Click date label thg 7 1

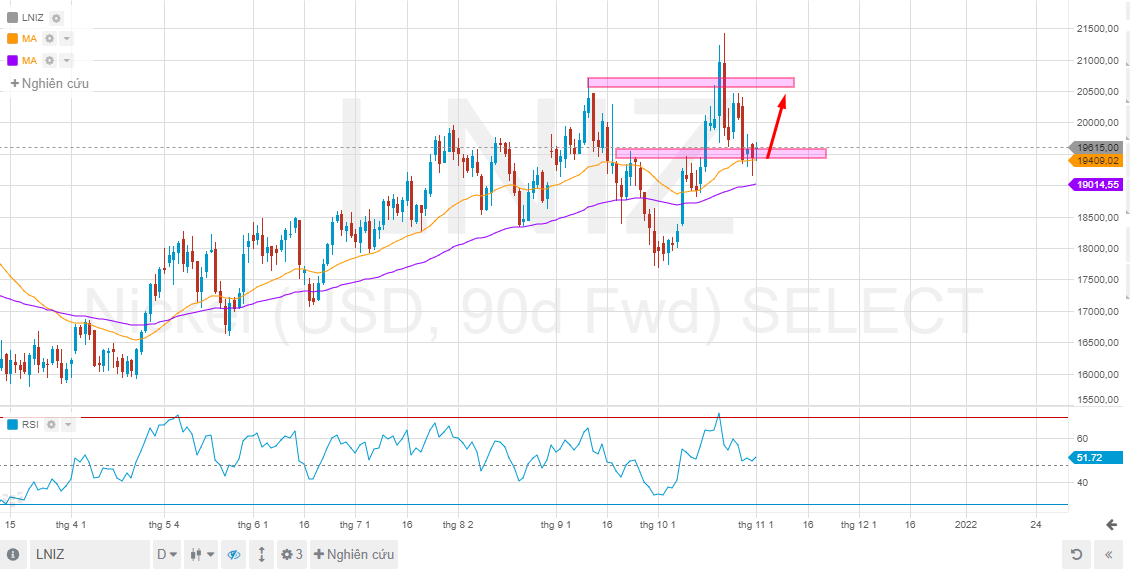(x=355, y=524)
